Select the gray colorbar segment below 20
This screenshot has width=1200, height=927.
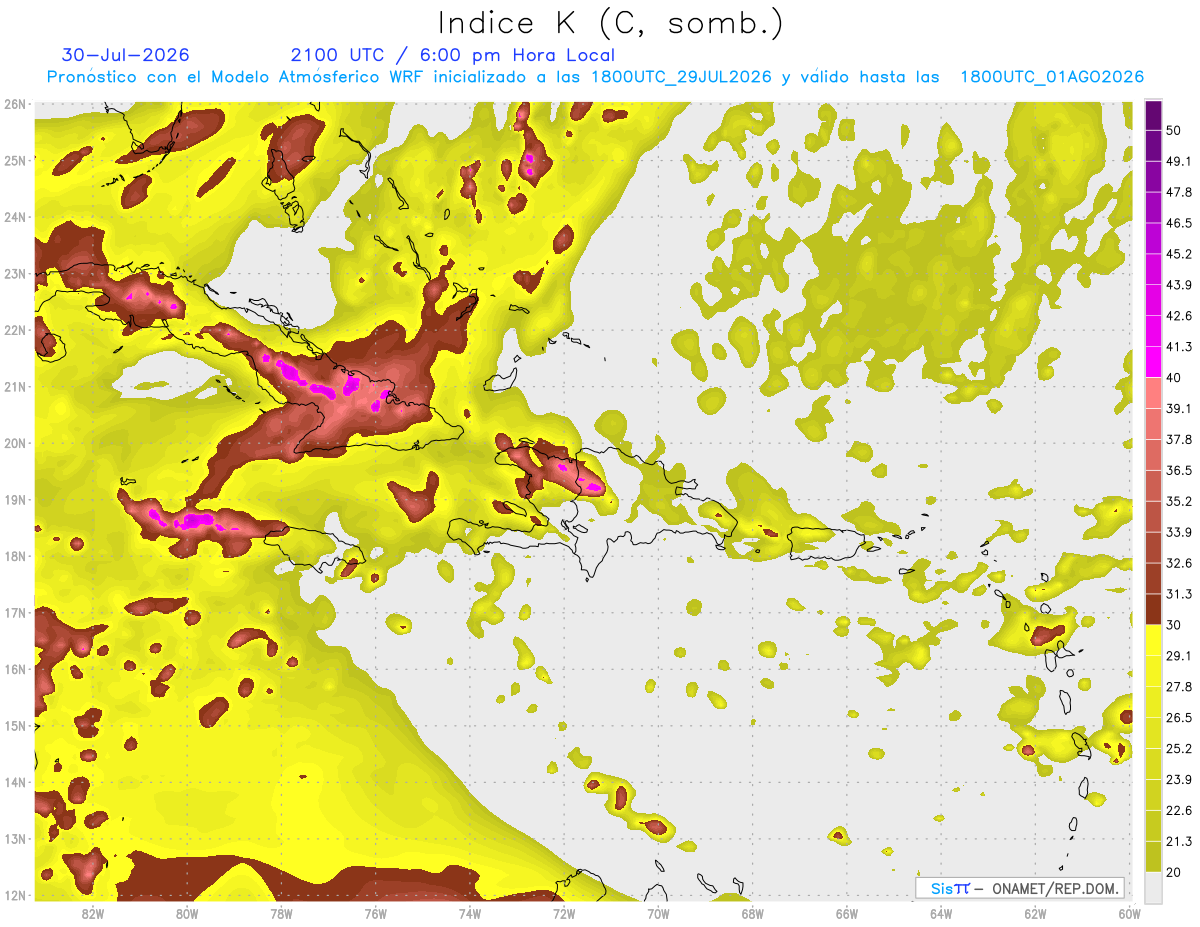(x=1153, y=887)
